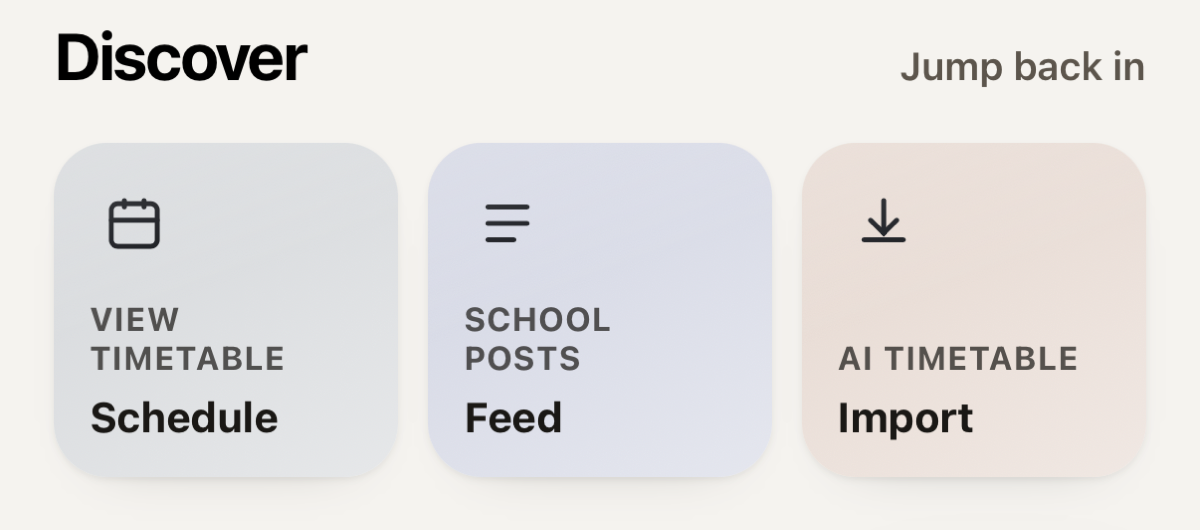Click the three-line feed icon
This screenshot has width=1200, height=530.
[x=508, y=223]
